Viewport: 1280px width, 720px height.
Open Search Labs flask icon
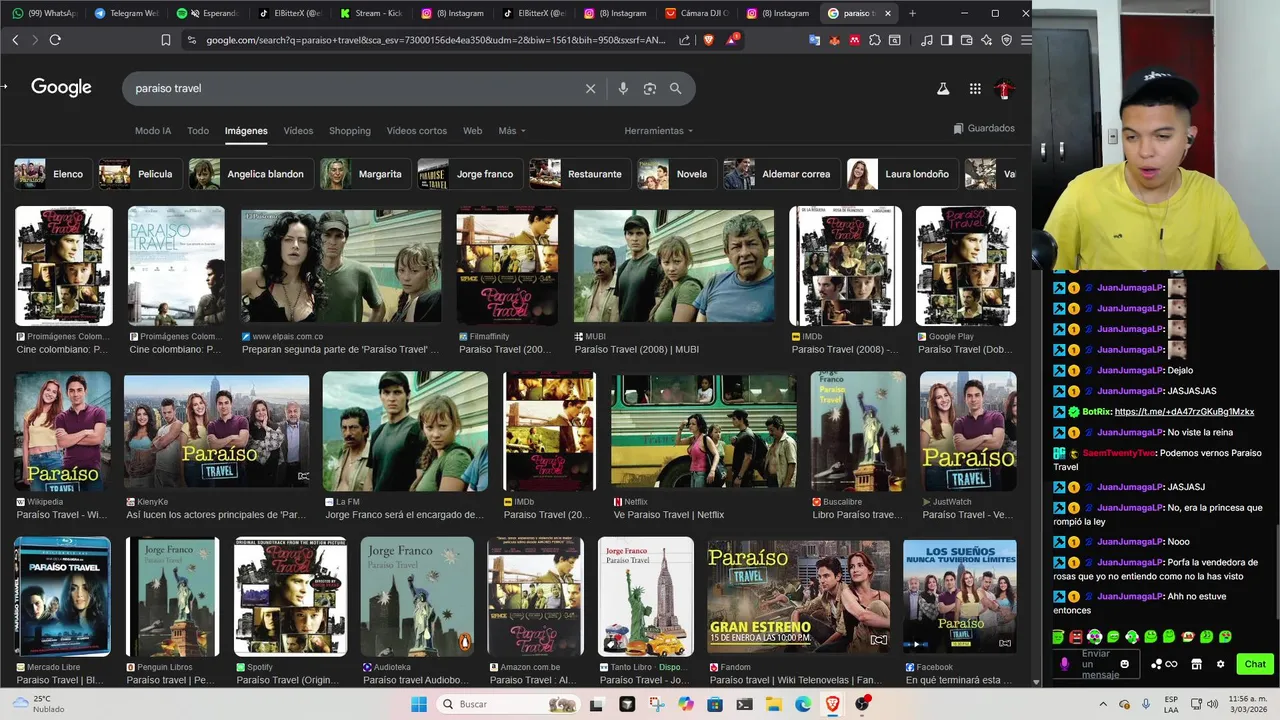click(943, 89)
